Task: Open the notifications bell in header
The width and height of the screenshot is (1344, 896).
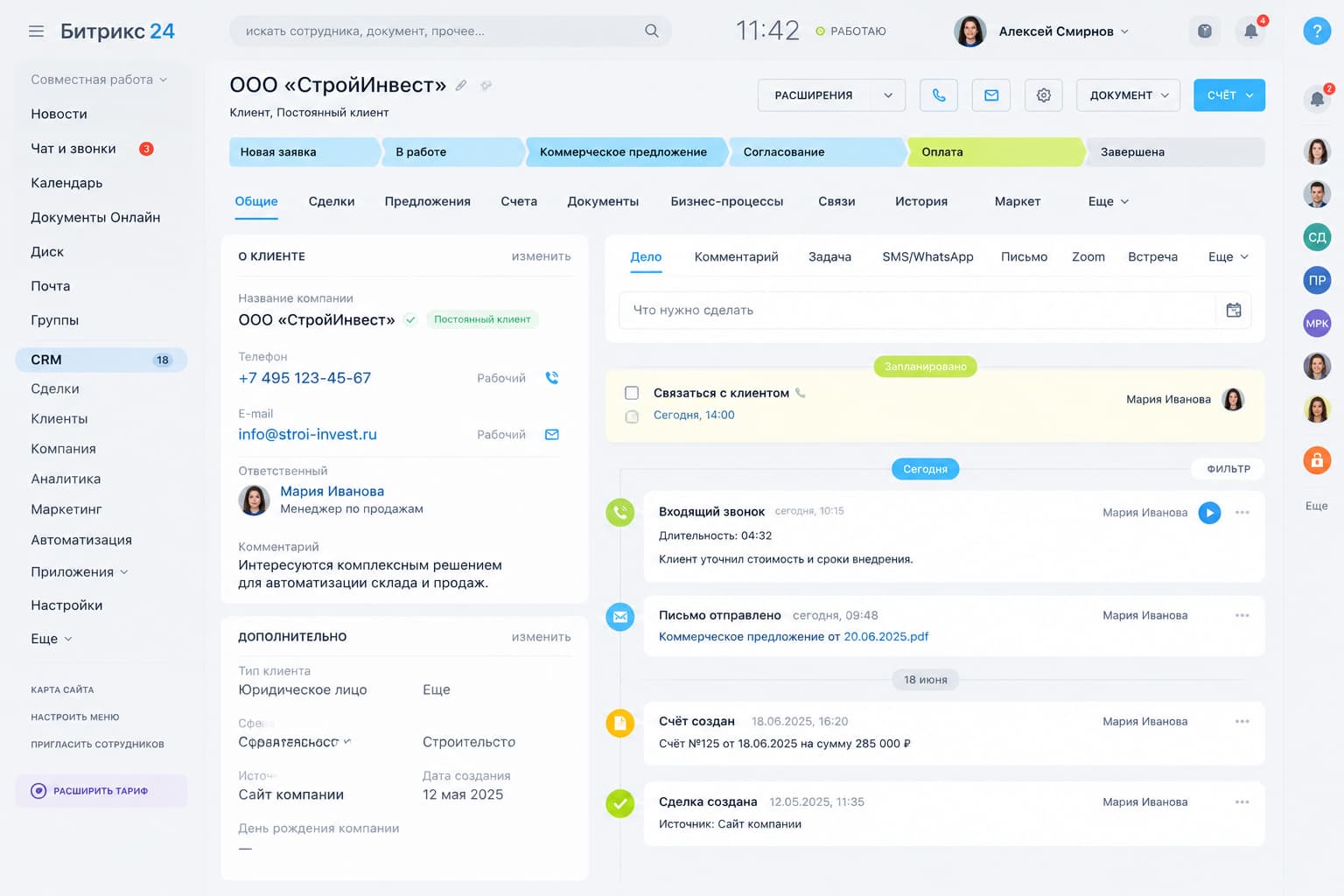Action: (x=1251, y=31)
